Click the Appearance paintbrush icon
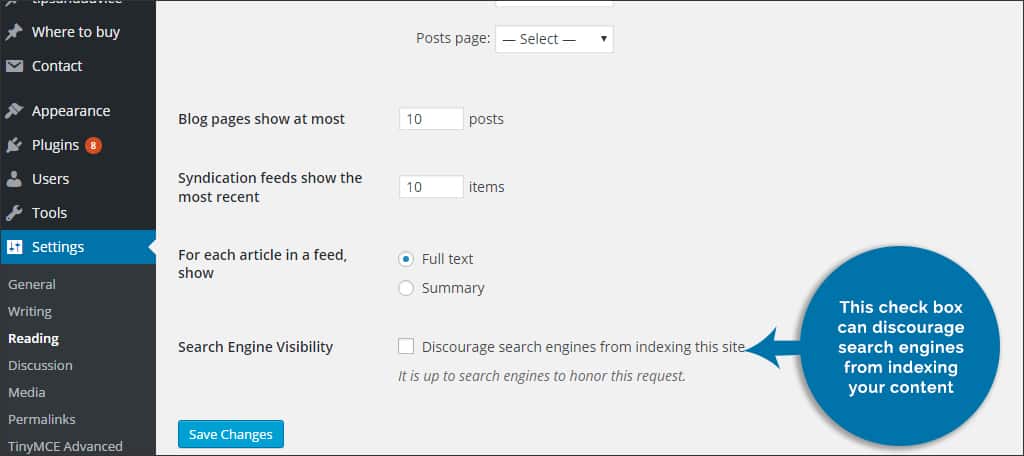This screenshot has height=456, width=1024. [14, 111]
